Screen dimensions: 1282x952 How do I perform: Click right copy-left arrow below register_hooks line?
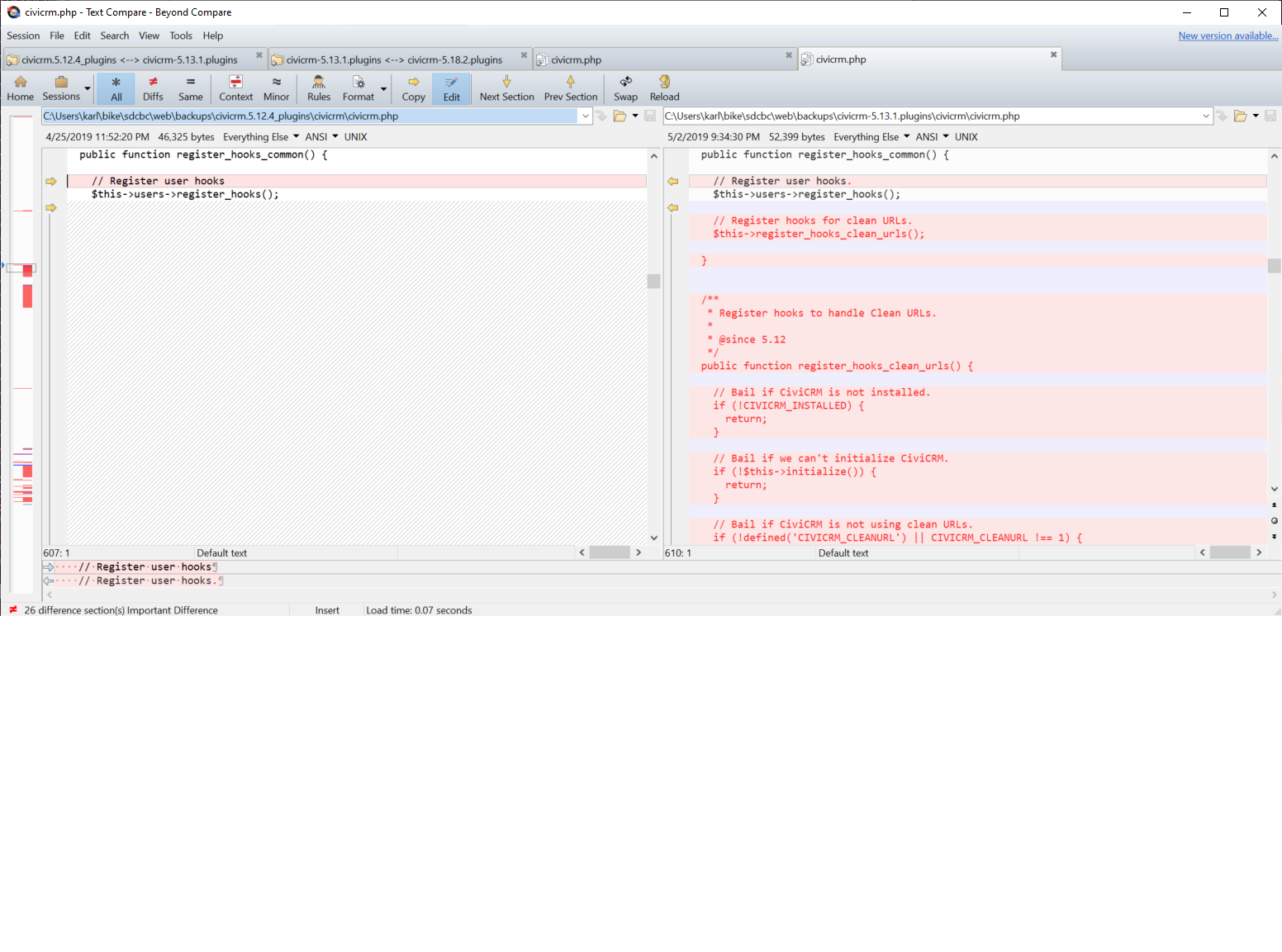coord(673,207)
